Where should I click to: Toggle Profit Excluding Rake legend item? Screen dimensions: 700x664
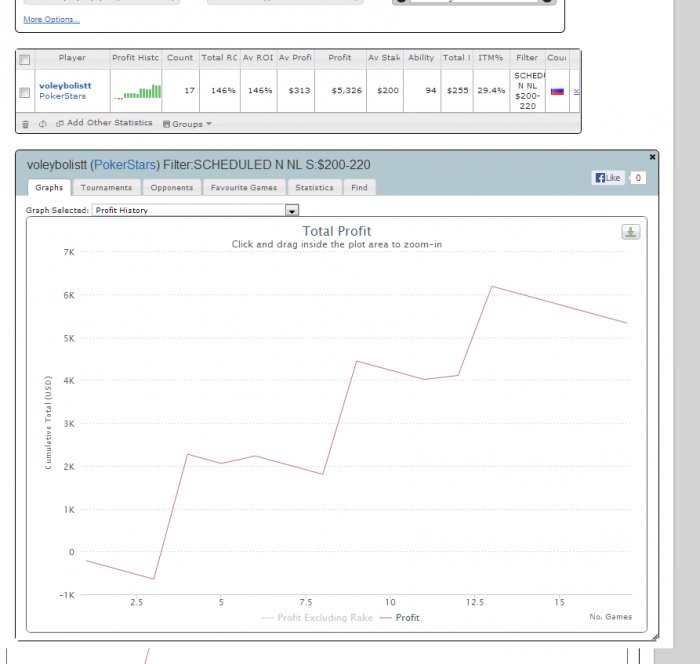(x=317, y=618)
